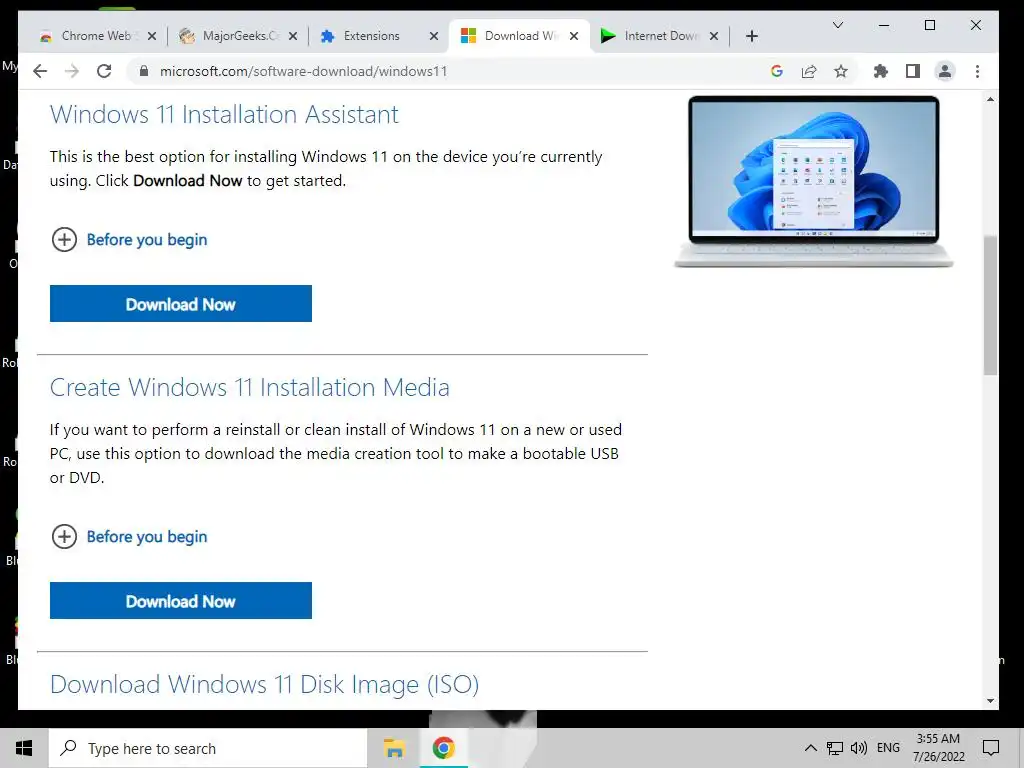Reload the Microsoft download page
This screenshot has width=1024, height=768.
(x=104, y=71)
